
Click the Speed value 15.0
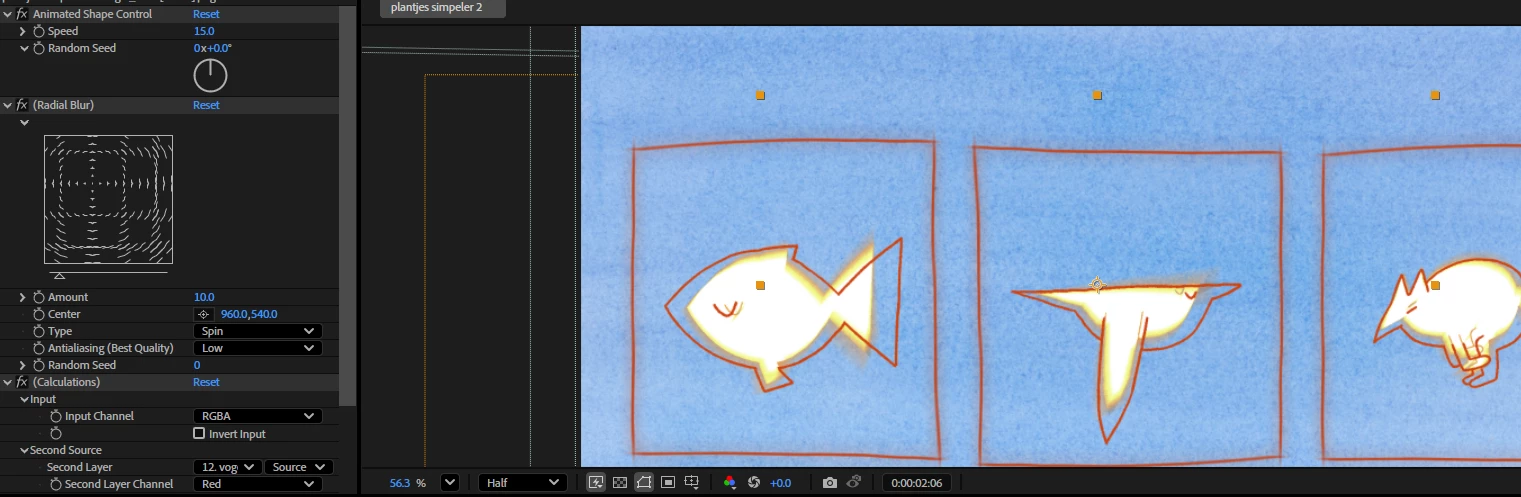click(204, 31)
